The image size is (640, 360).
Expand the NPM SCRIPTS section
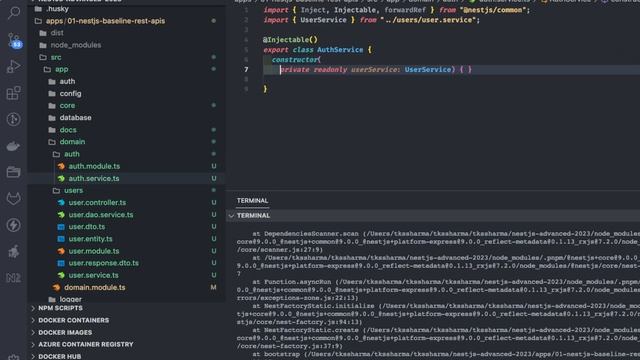[60, 308]
